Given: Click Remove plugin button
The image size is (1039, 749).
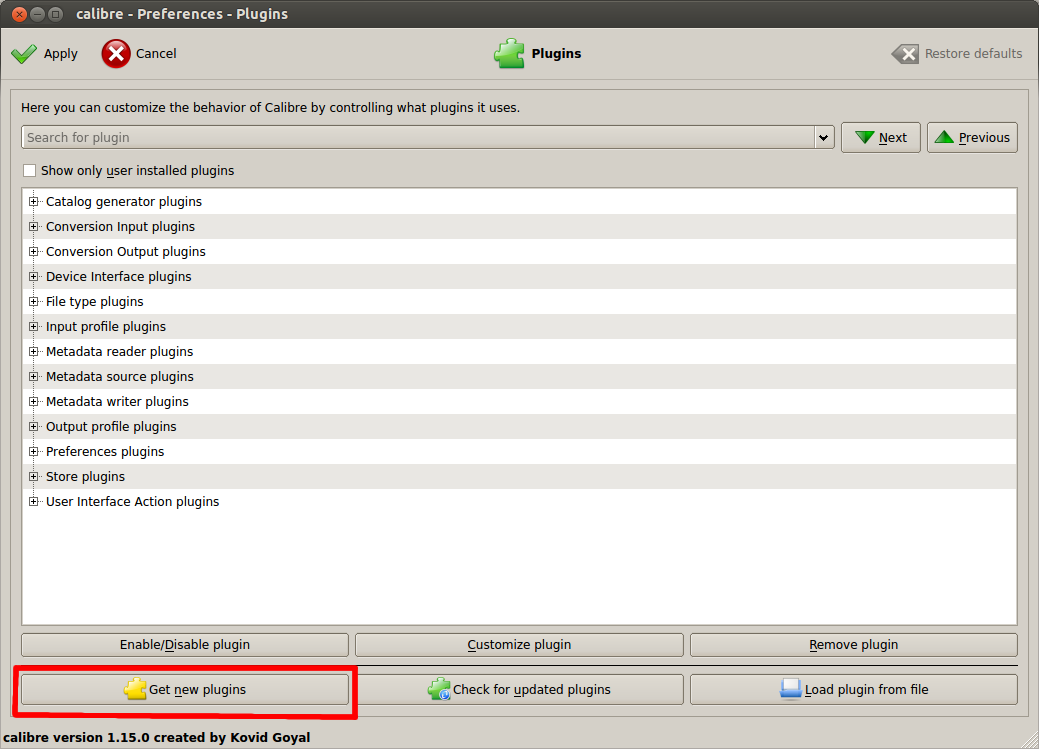Looking at the screenshot, I should pyautogui.click(x=853, y=645).
